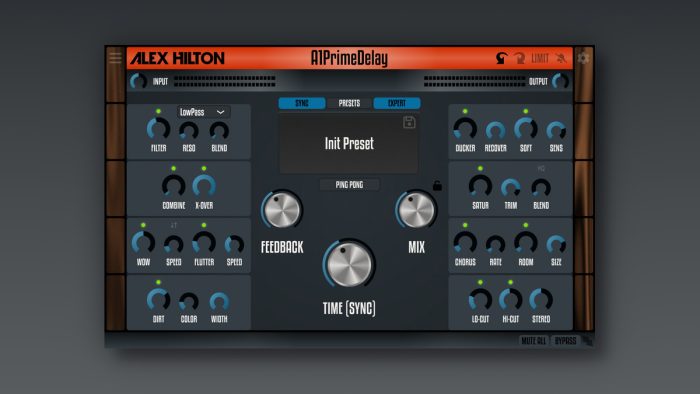This screenshot has height=394, width=700.
Task: Click the TRIM knob
Action: (x=511, y=188)
